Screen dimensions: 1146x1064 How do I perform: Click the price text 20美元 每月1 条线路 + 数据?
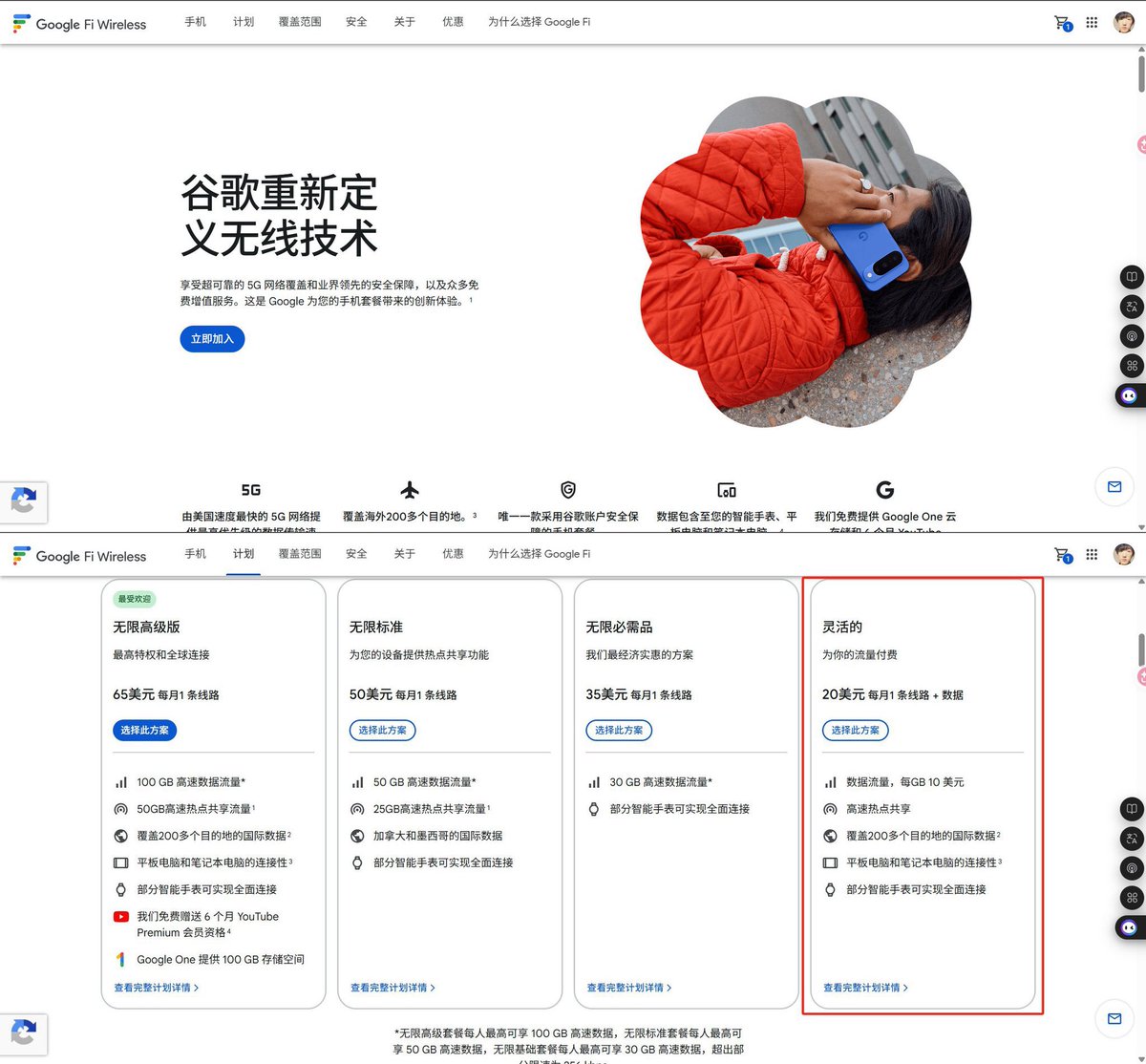(x=893, y=694)
